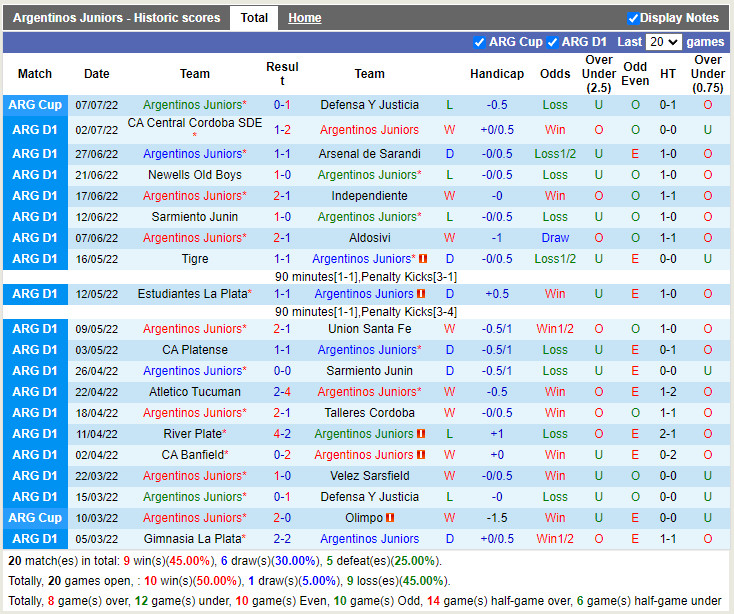
Task: Select the Total tab
Action: coord(254,18)
